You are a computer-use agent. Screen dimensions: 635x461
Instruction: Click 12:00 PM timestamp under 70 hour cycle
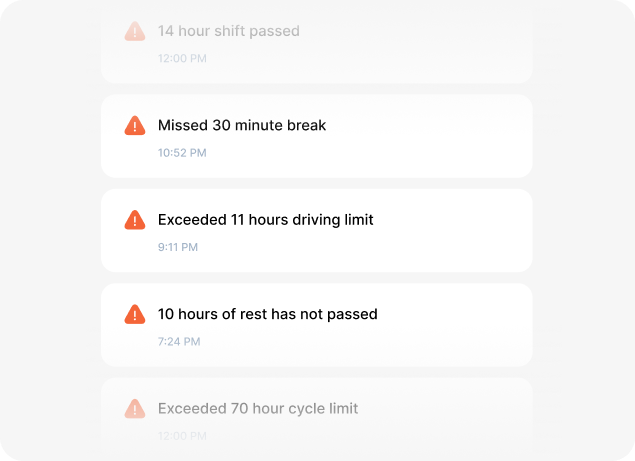pyautogui.click(x=182, y=436)
